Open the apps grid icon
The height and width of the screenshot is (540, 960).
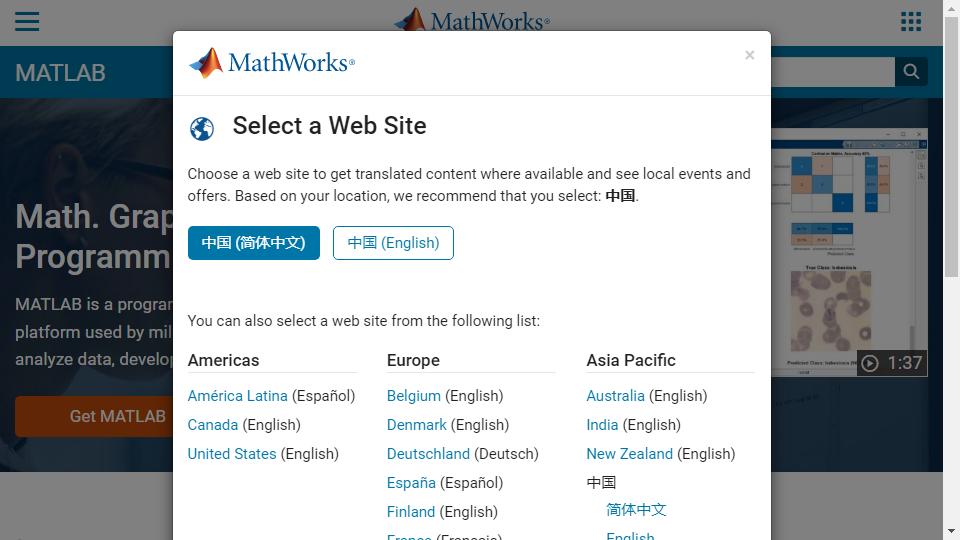point(911,22)
